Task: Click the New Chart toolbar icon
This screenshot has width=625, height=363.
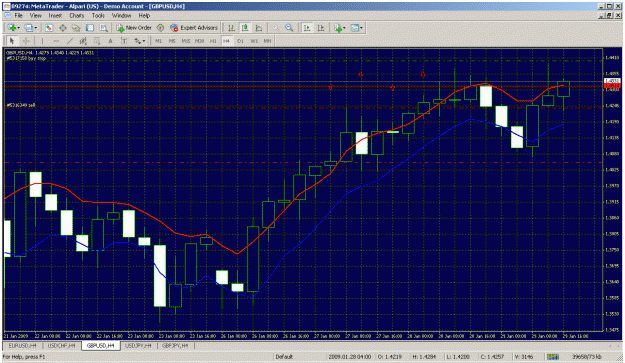Action: pos(12,28)
